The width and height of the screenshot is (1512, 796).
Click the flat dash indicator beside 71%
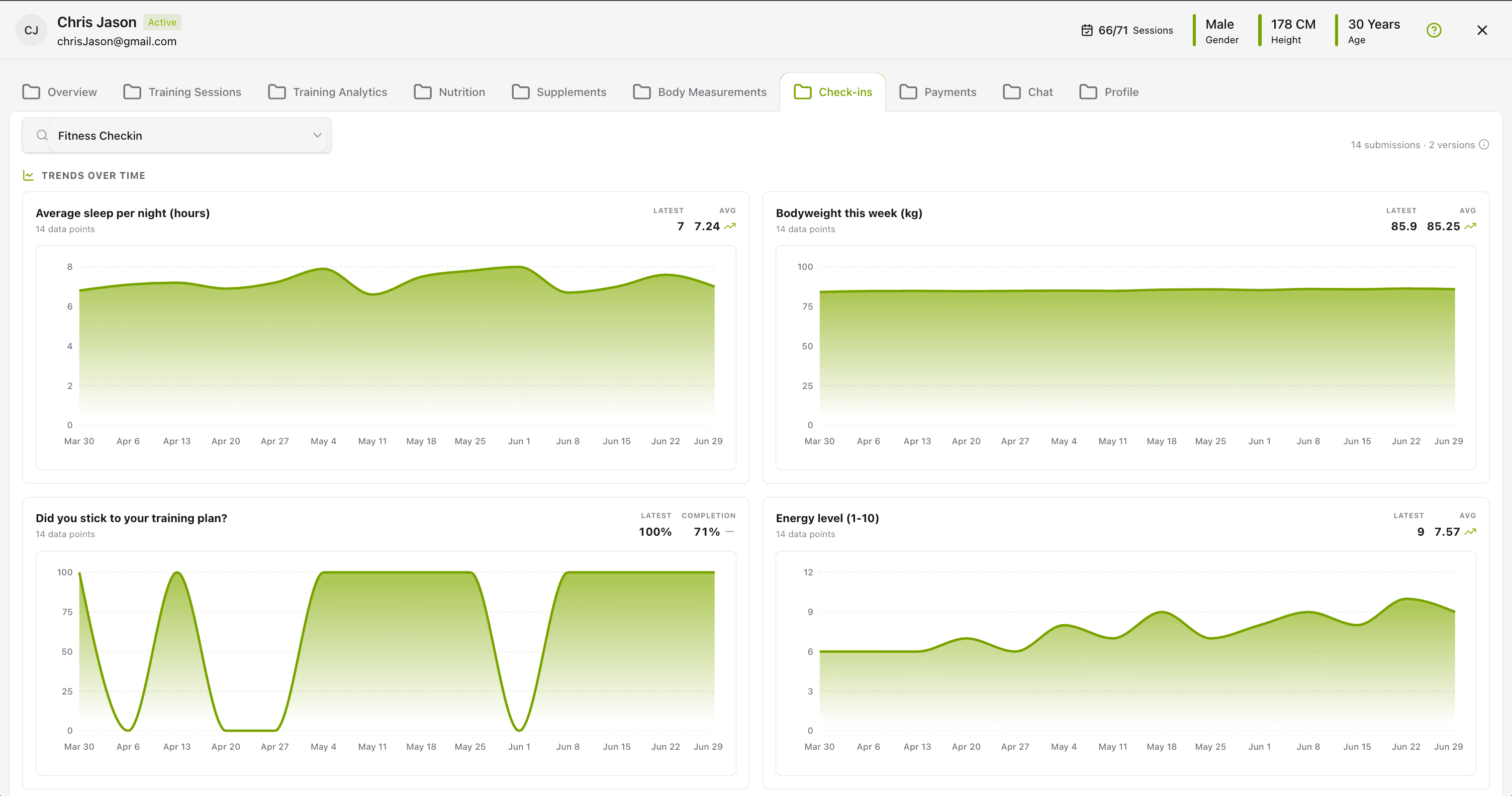(x=729, y=532)
